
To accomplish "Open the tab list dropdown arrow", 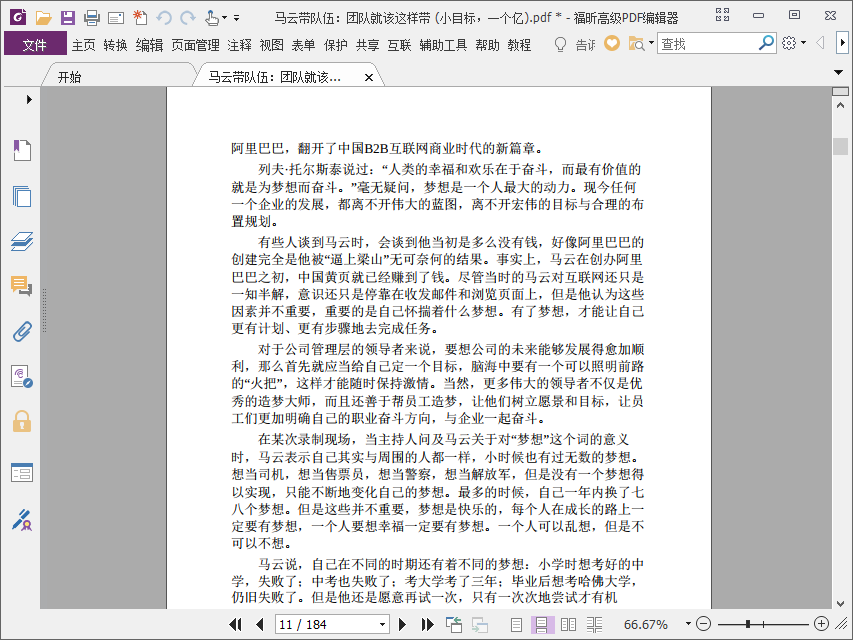I will click(838, 72).
